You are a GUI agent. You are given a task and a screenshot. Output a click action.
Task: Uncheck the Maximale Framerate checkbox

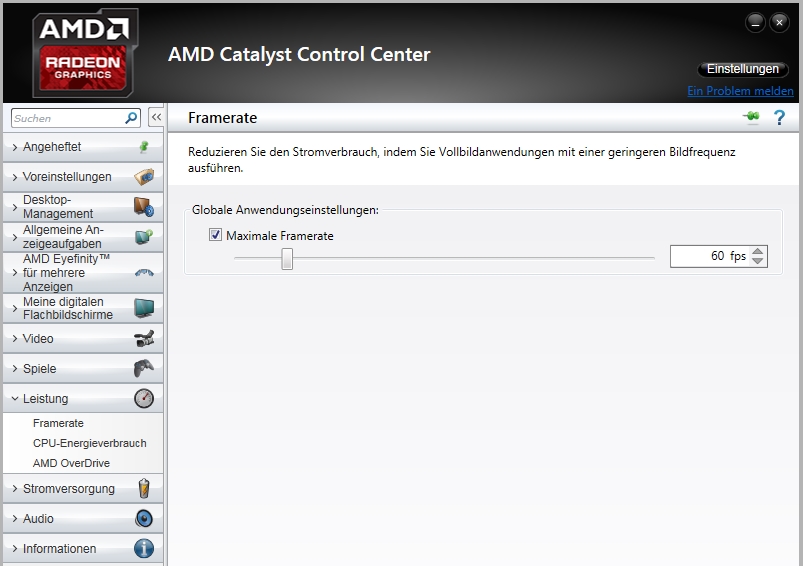(x=215, y=235)
